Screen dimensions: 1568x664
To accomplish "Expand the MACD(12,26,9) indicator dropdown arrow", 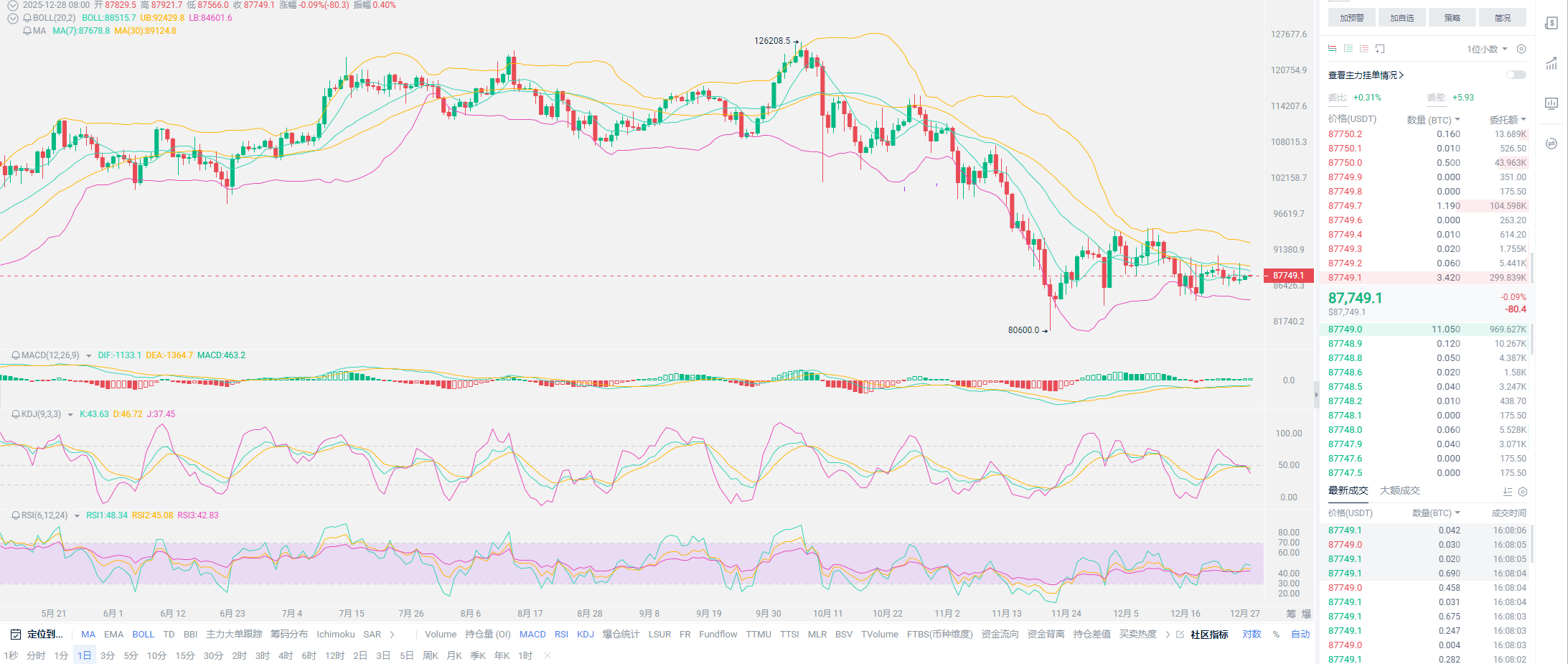I will point(89,356).
